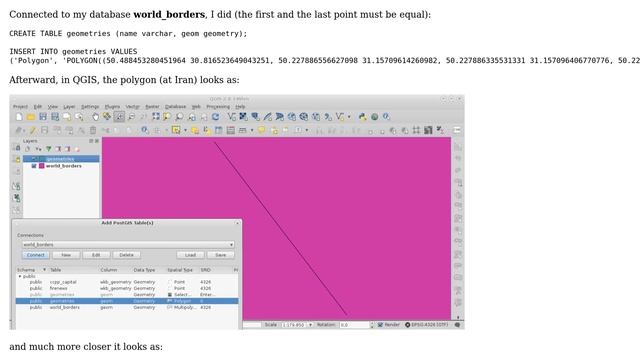Click the New Project icon in QGIS toolbar
The width and height of the screenshot is (640, 360).
pos(19,117)
